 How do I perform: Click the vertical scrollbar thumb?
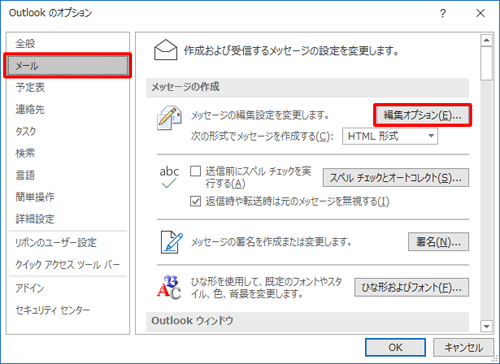(487, 63)
